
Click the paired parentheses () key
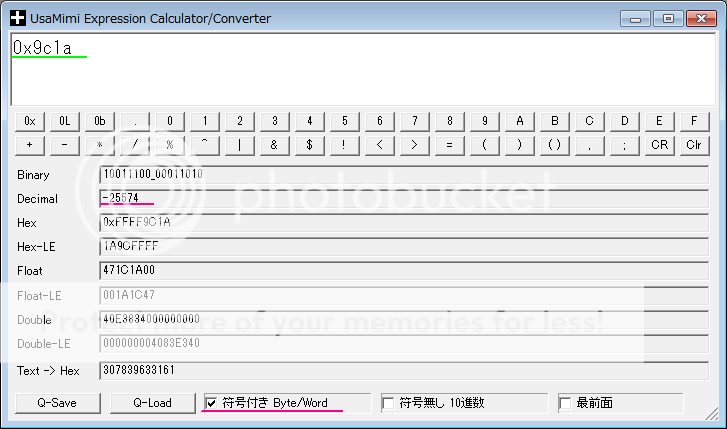click(555, 145)
